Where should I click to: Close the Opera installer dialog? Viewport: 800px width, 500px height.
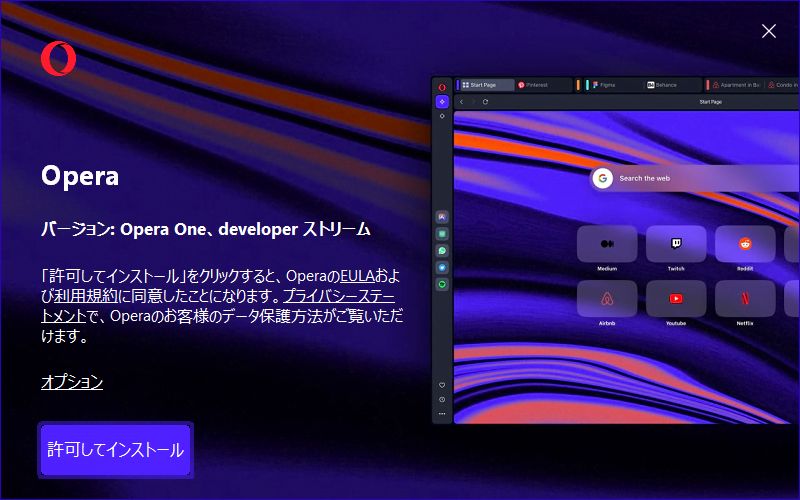[768, 31]
